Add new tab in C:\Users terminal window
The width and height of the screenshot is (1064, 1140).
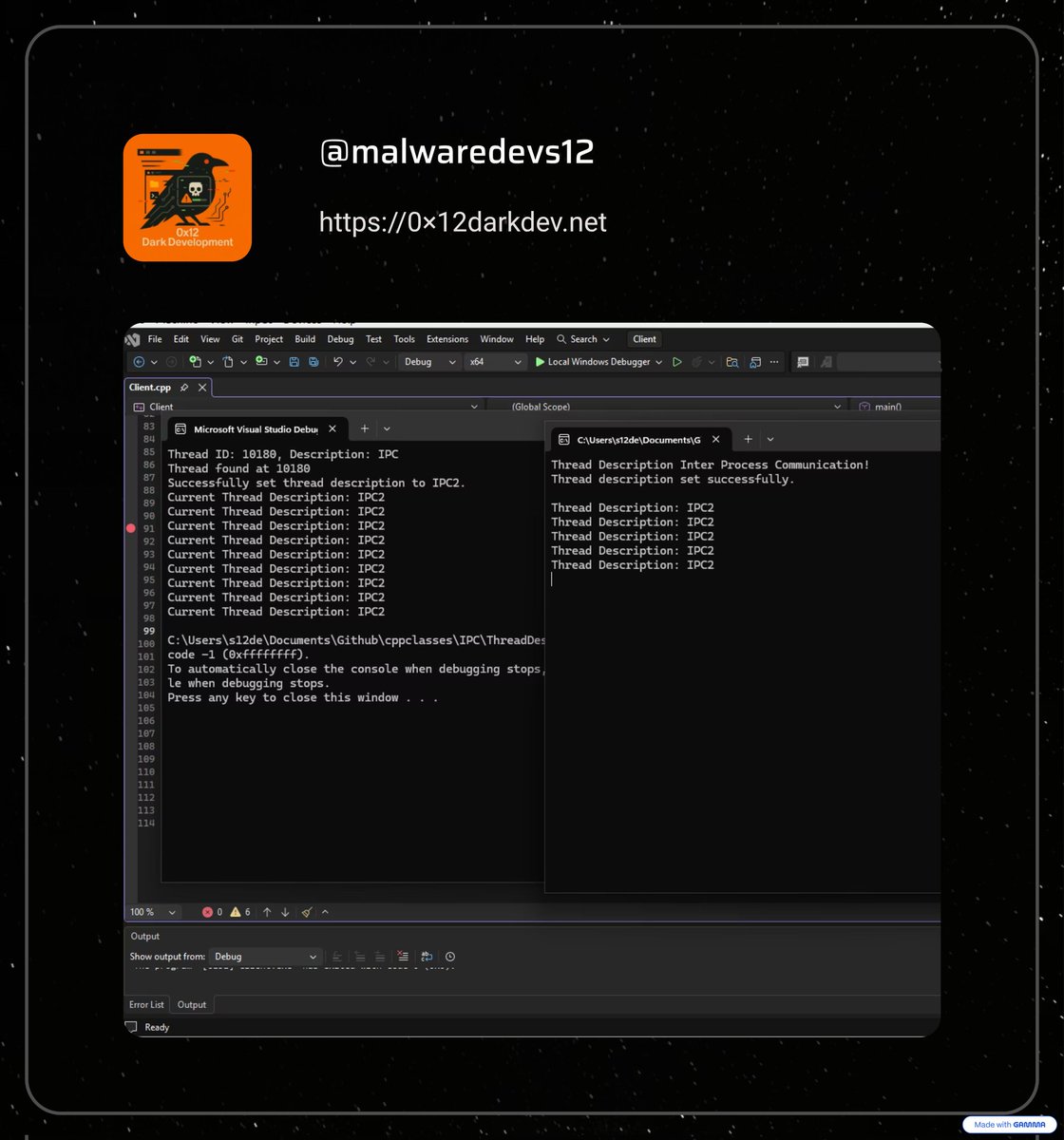pos(748,440)
